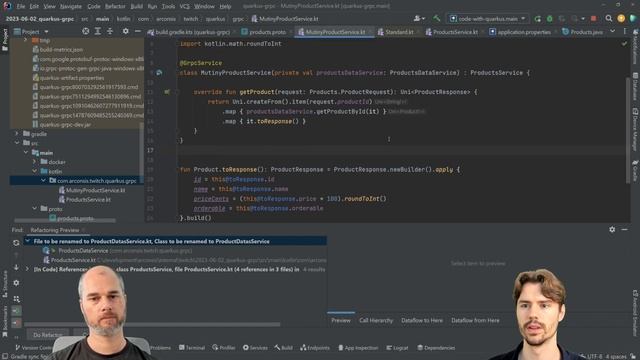Click the group-by icon in Find sidebar
This screenshot has width=640, height=360.
point(16,298)
